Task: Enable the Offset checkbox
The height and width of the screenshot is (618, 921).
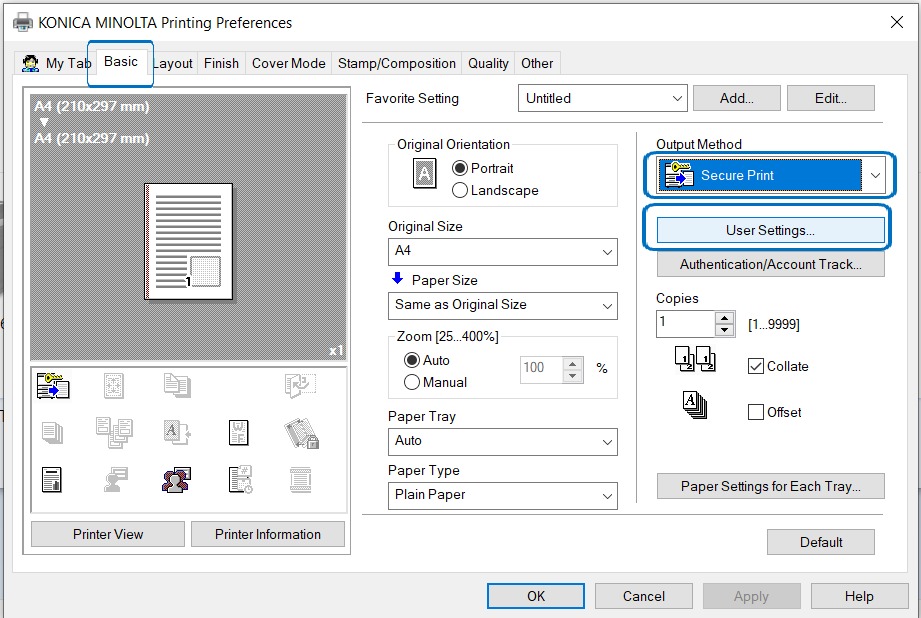Action: 756,412
